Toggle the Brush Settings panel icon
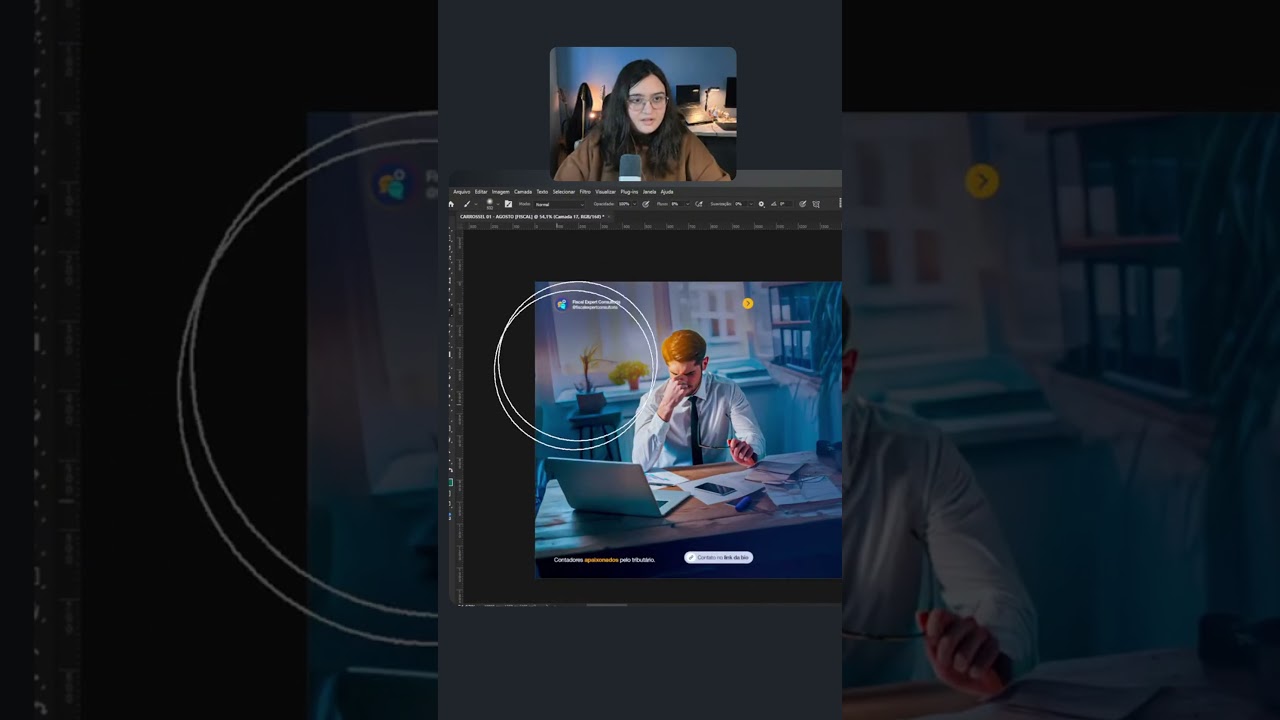Screen dimensions: 1280x720 click(x=508, y=204)
